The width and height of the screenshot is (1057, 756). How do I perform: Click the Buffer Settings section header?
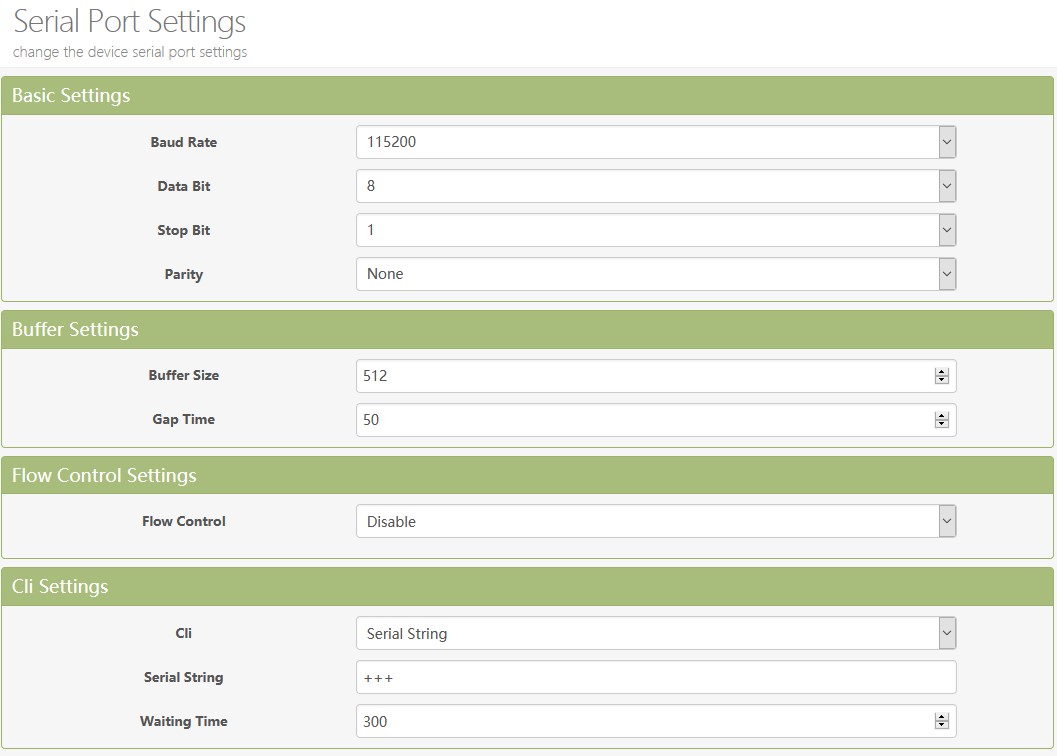click(75, 330)
